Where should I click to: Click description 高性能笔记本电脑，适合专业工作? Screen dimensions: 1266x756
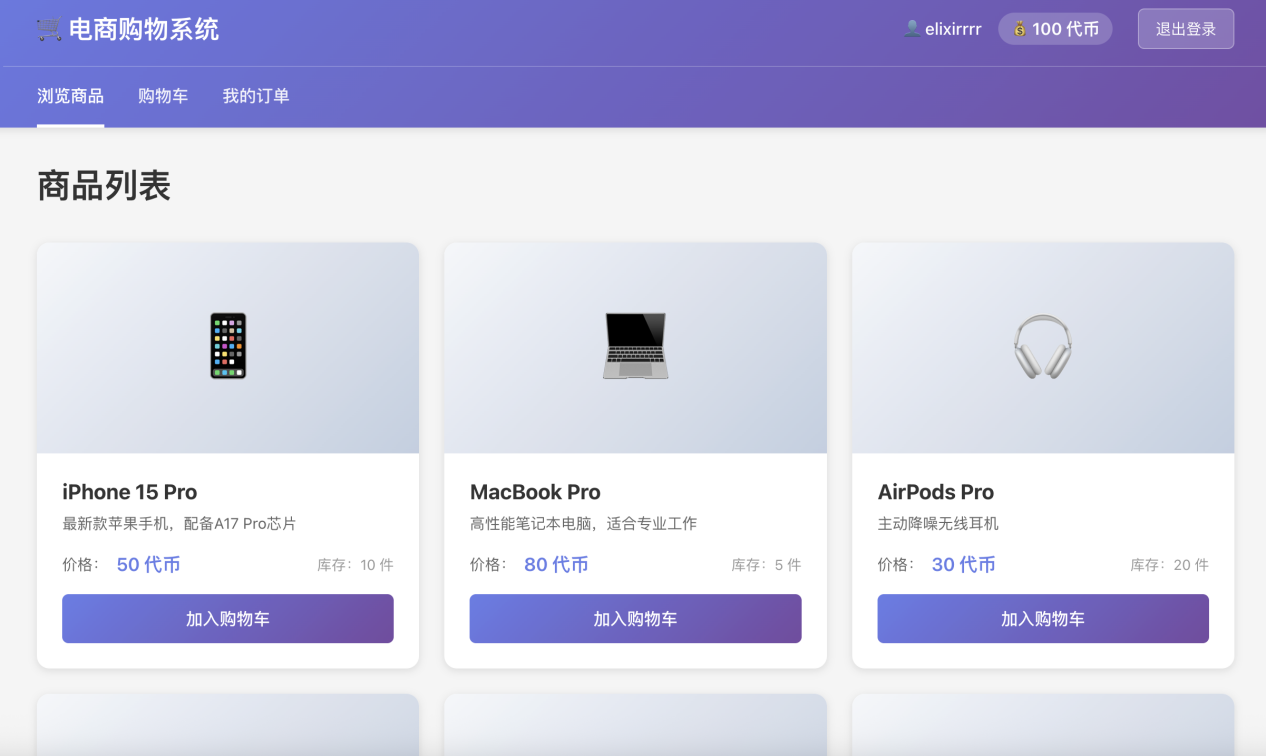584,524
